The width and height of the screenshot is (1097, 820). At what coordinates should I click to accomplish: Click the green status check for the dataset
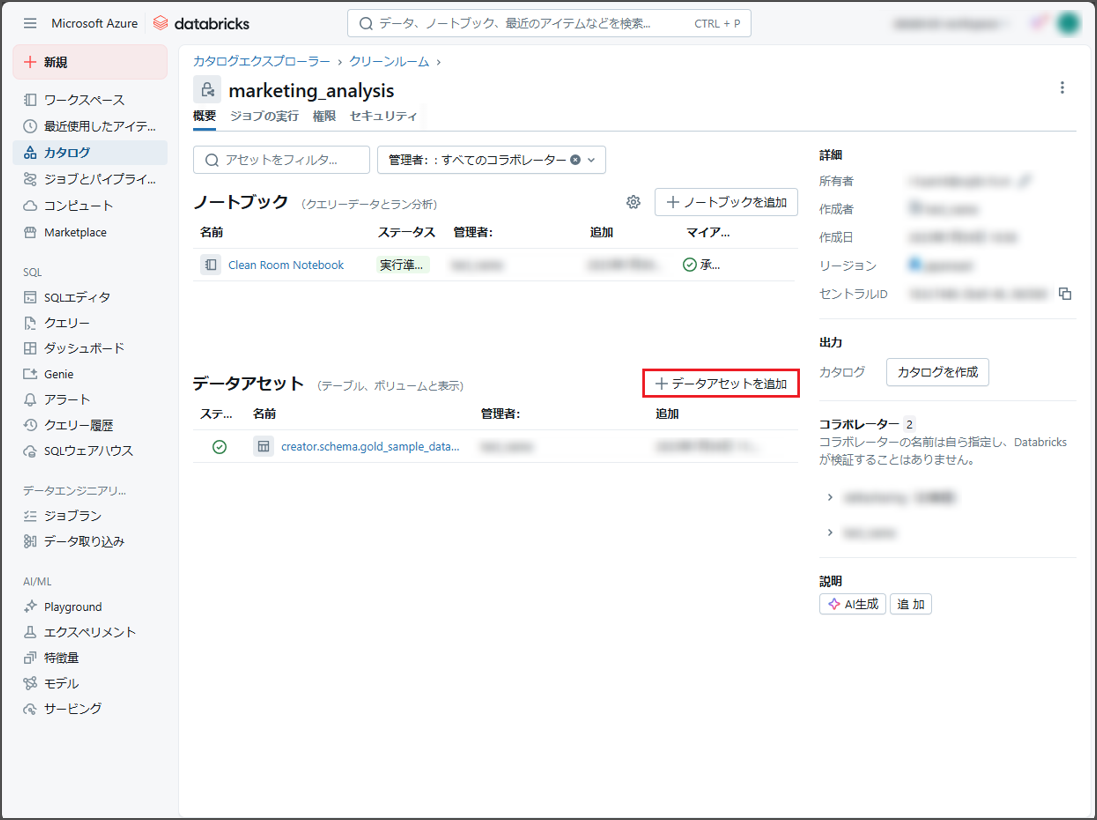click(220, 446)
